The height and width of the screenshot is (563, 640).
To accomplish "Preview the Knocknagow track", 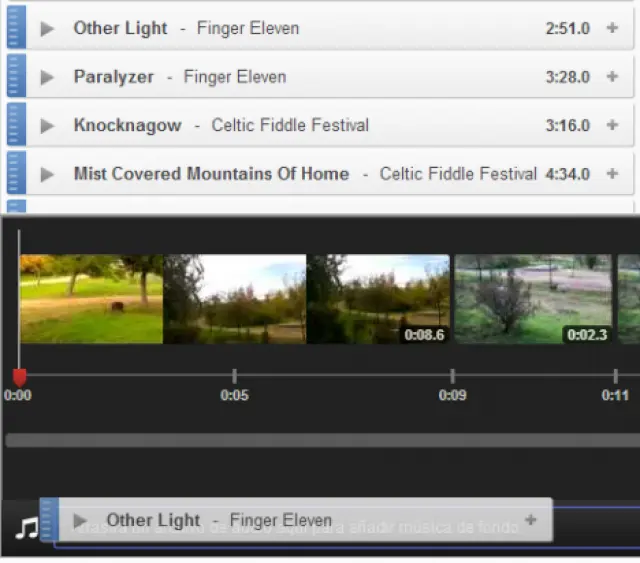I will coord(47,126).
